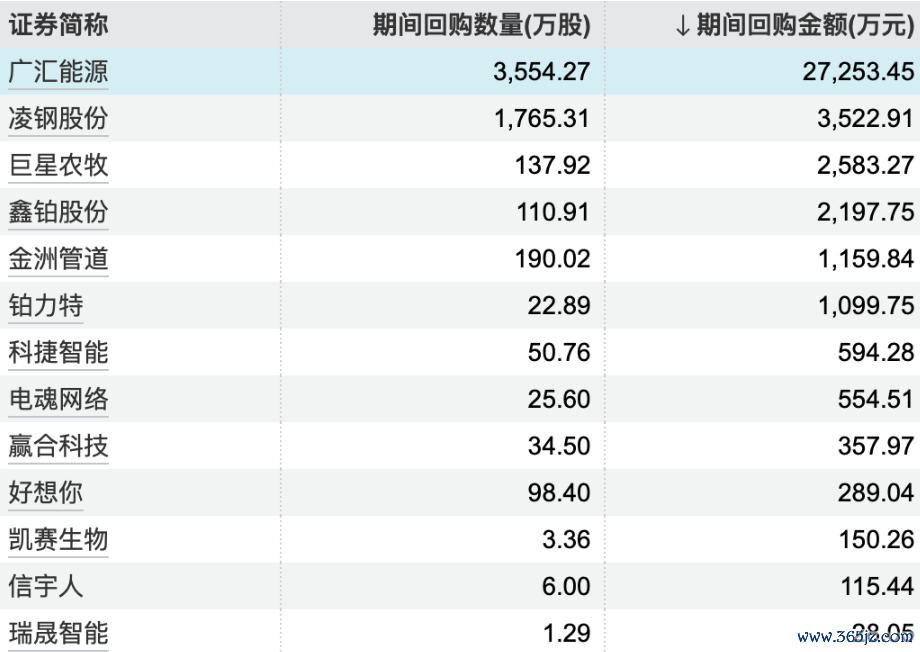
Task: Open the 赢合科技 stock link
Action: (x=58, y=446)
